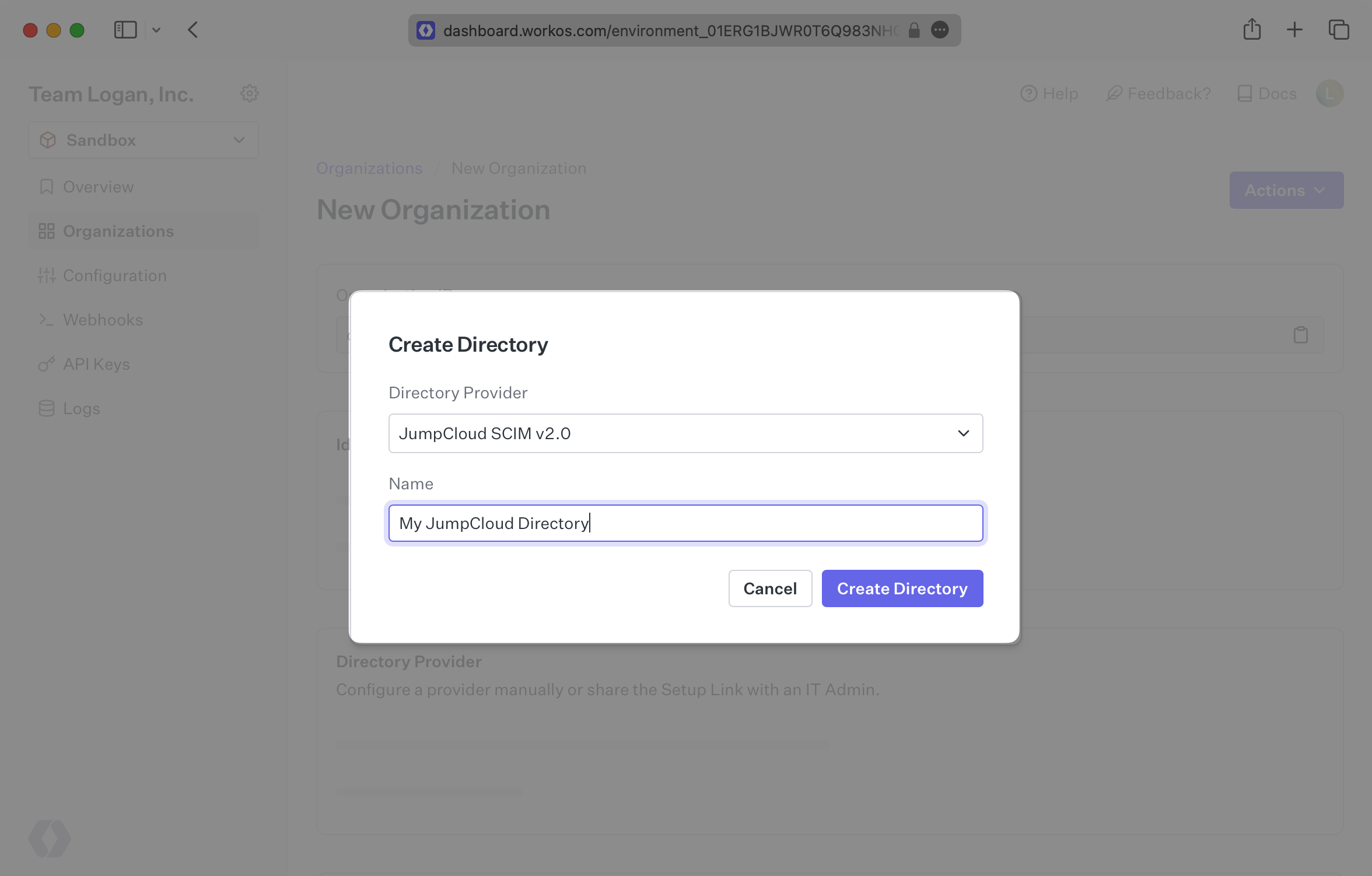This screenshot has height=876, width=1372.
Task: Open Feedback via the pencil icon
Action: [x=1114, y=93]
